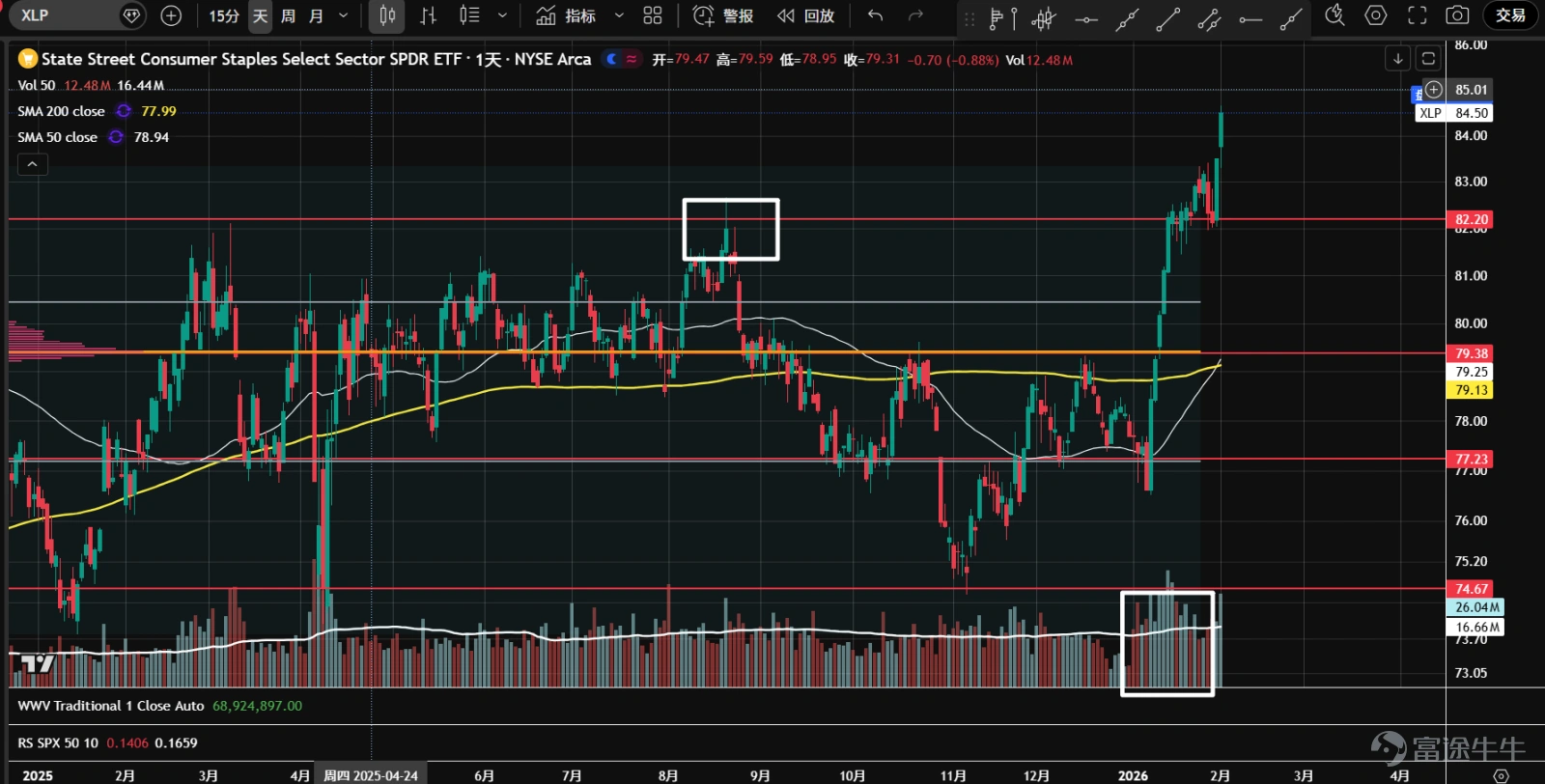
Task: Create a 警报 price alert
Action: click(723, 15)
